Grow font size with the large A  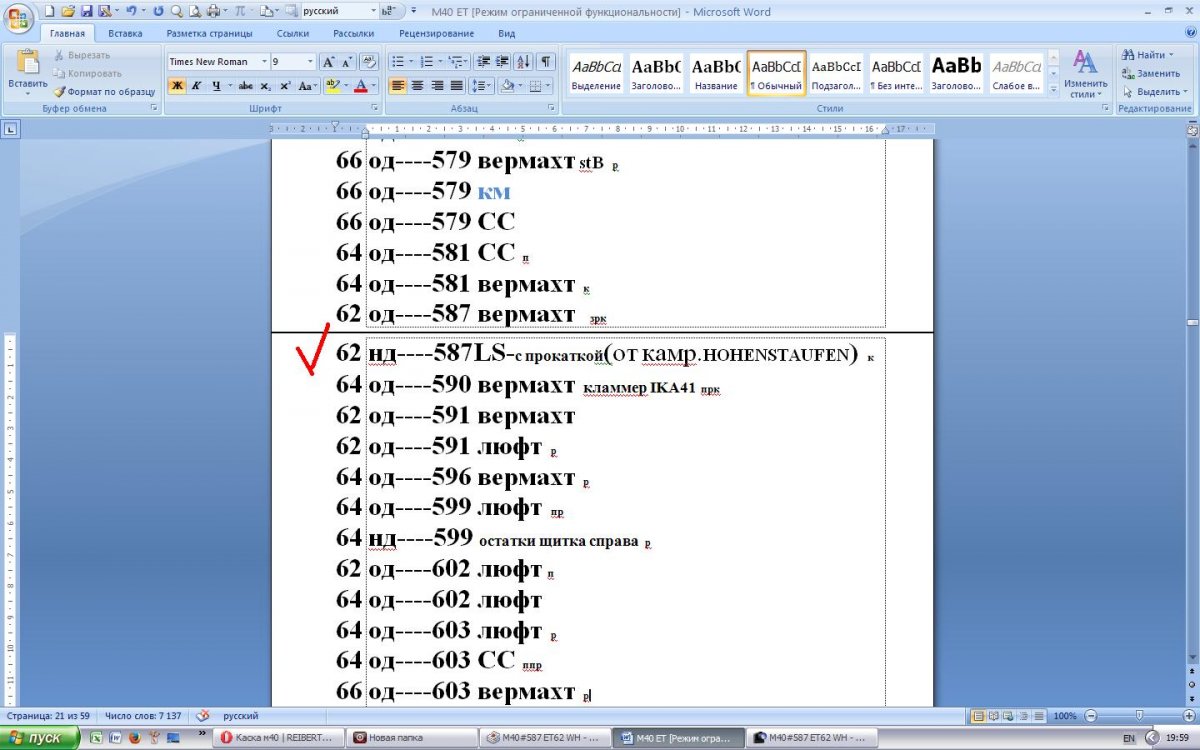click(x=330, y=61)
